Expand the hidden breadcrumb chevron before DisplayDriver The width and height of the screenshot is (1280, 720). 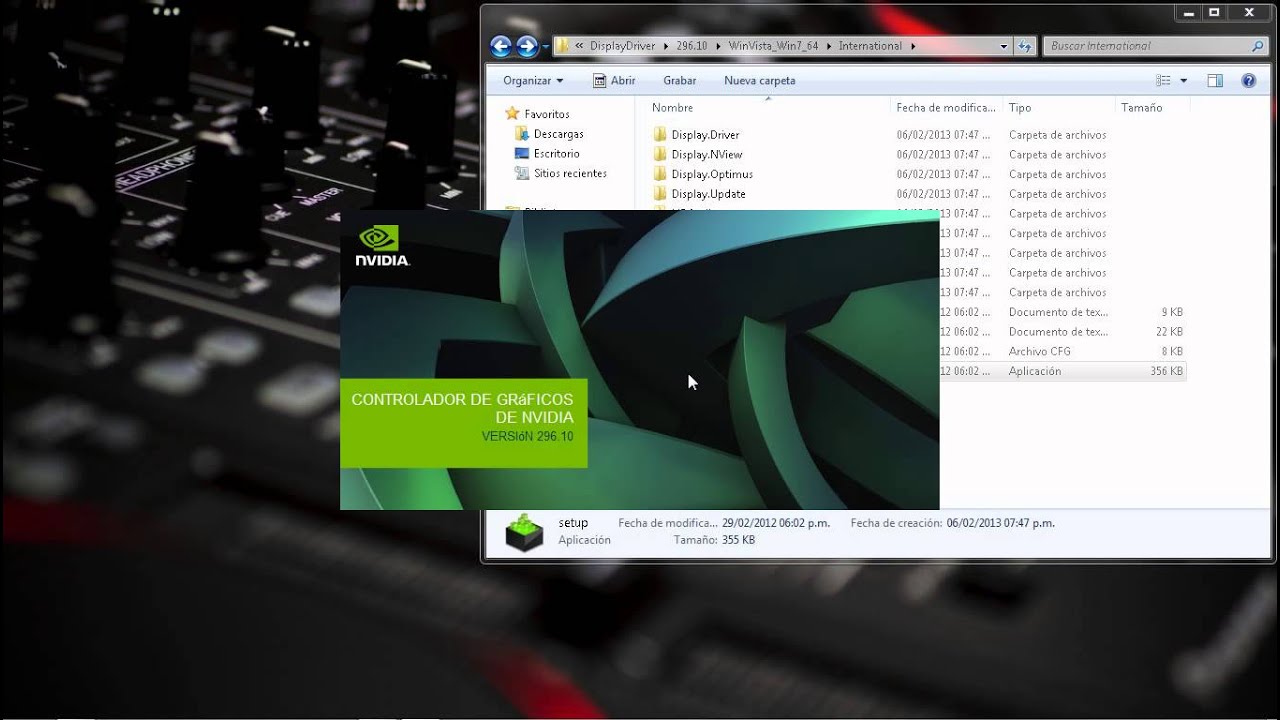(x=579, y=46)
